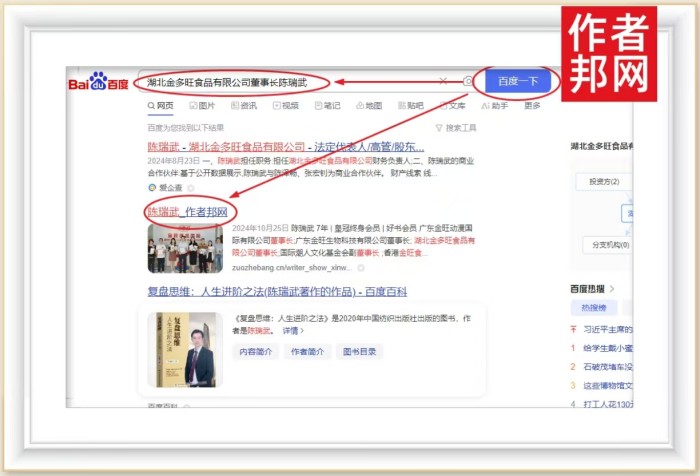Clear the search box with the X icon

(x=443, y=81)
